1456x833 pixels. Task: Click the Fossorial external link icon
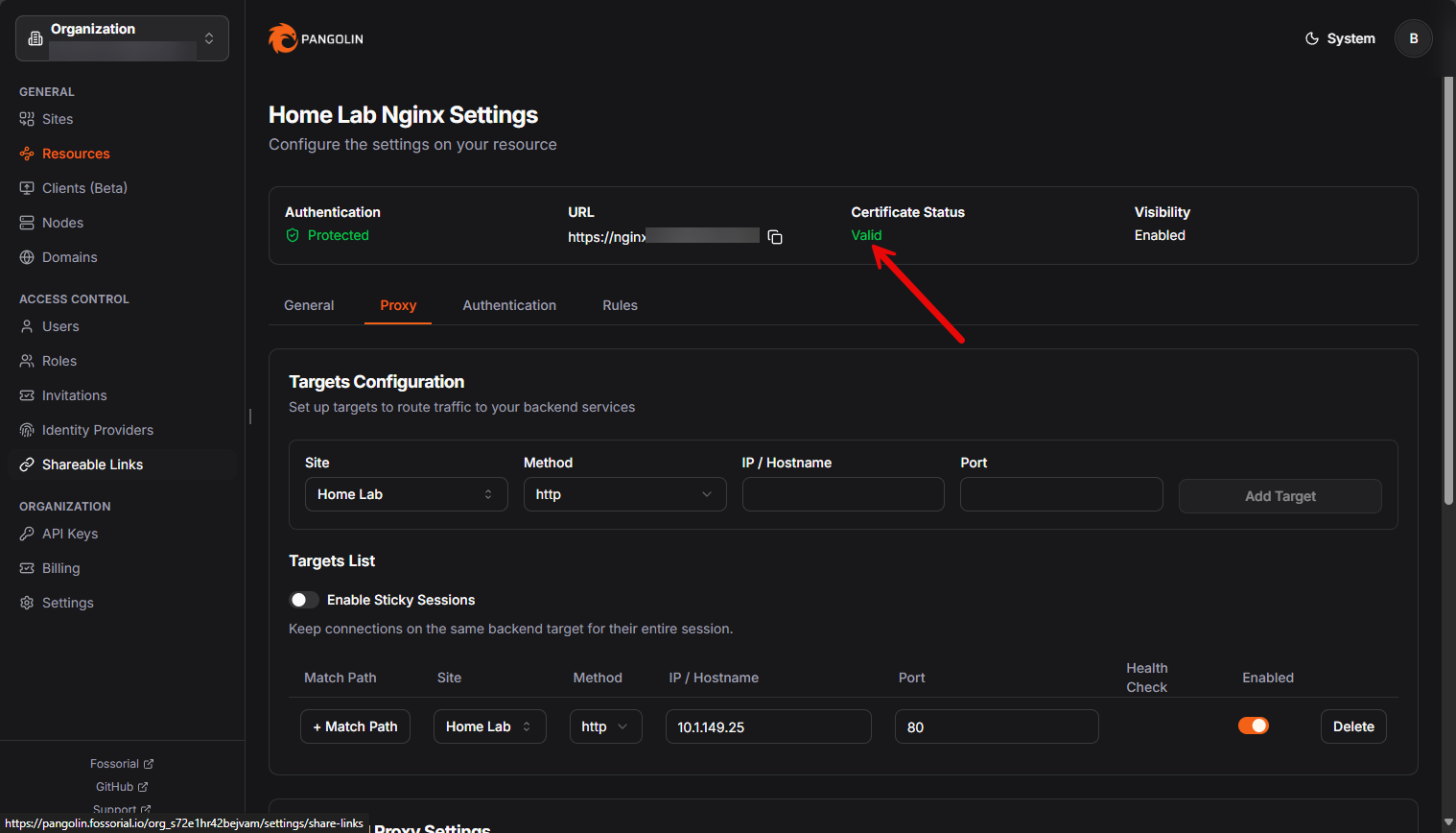tap(149, 764)
